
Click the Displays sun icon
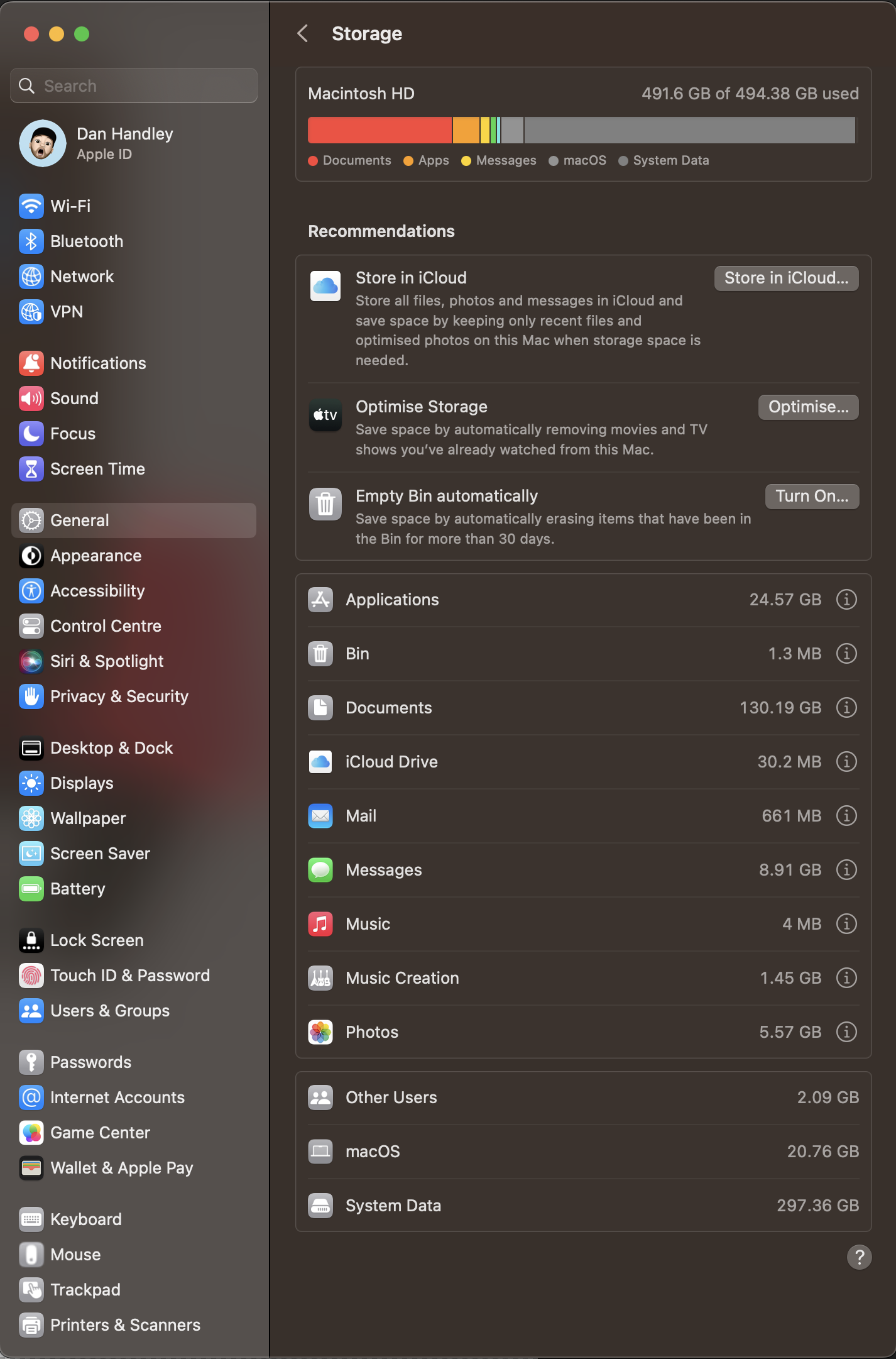pyautogui.click(x=31, y=783)
